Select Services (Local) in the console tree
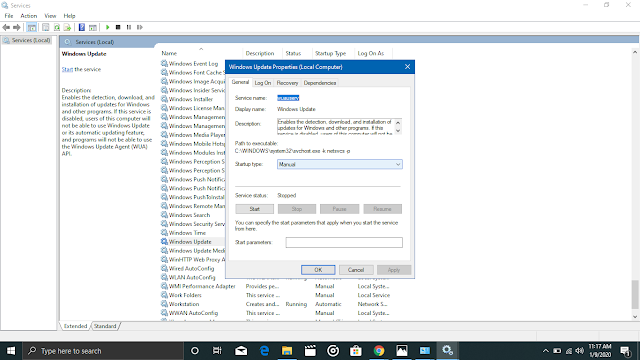 click(x=27, y=40)
